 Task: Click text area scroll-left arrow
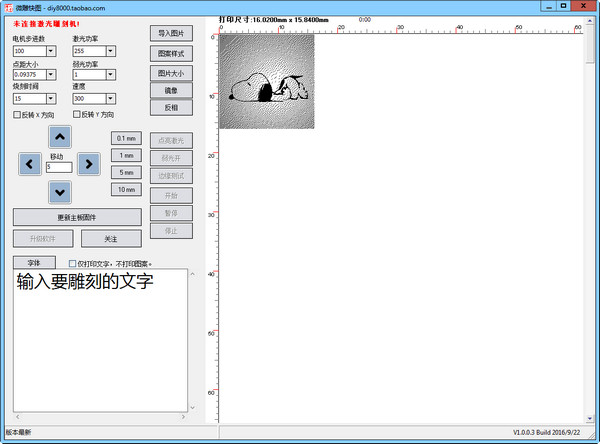tap(17, 416)
